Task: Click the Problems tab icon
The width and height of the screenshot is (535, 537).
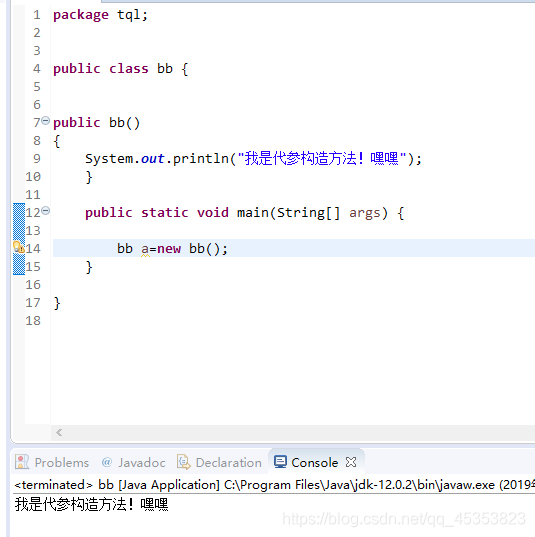Action: tap(22, 462)
